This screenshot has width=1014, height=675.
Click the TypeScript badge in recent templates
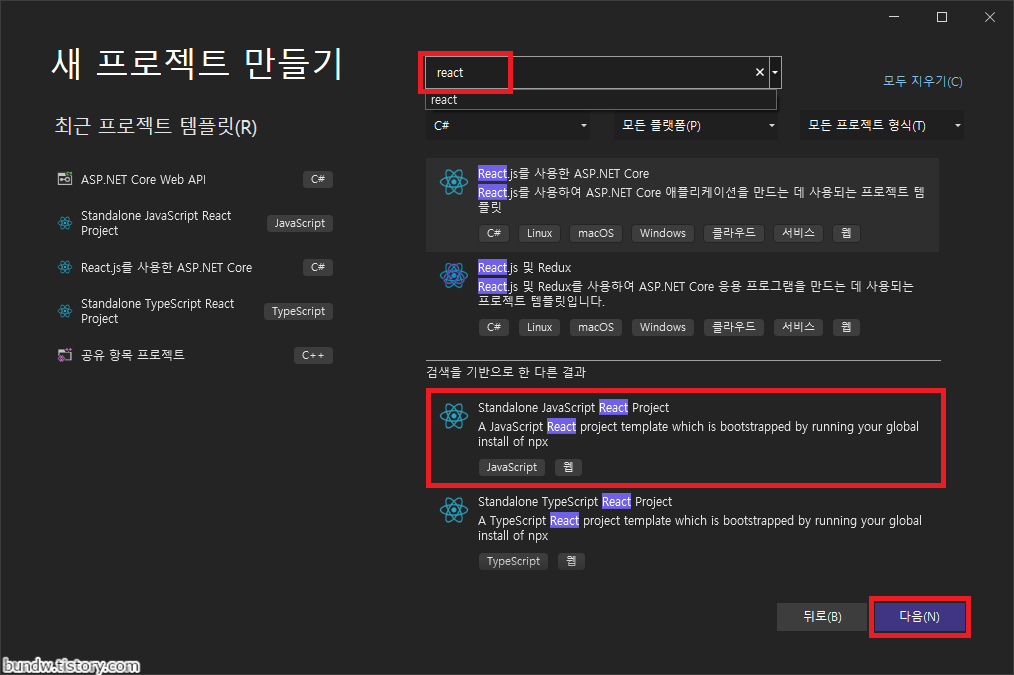tap(298, 311)
